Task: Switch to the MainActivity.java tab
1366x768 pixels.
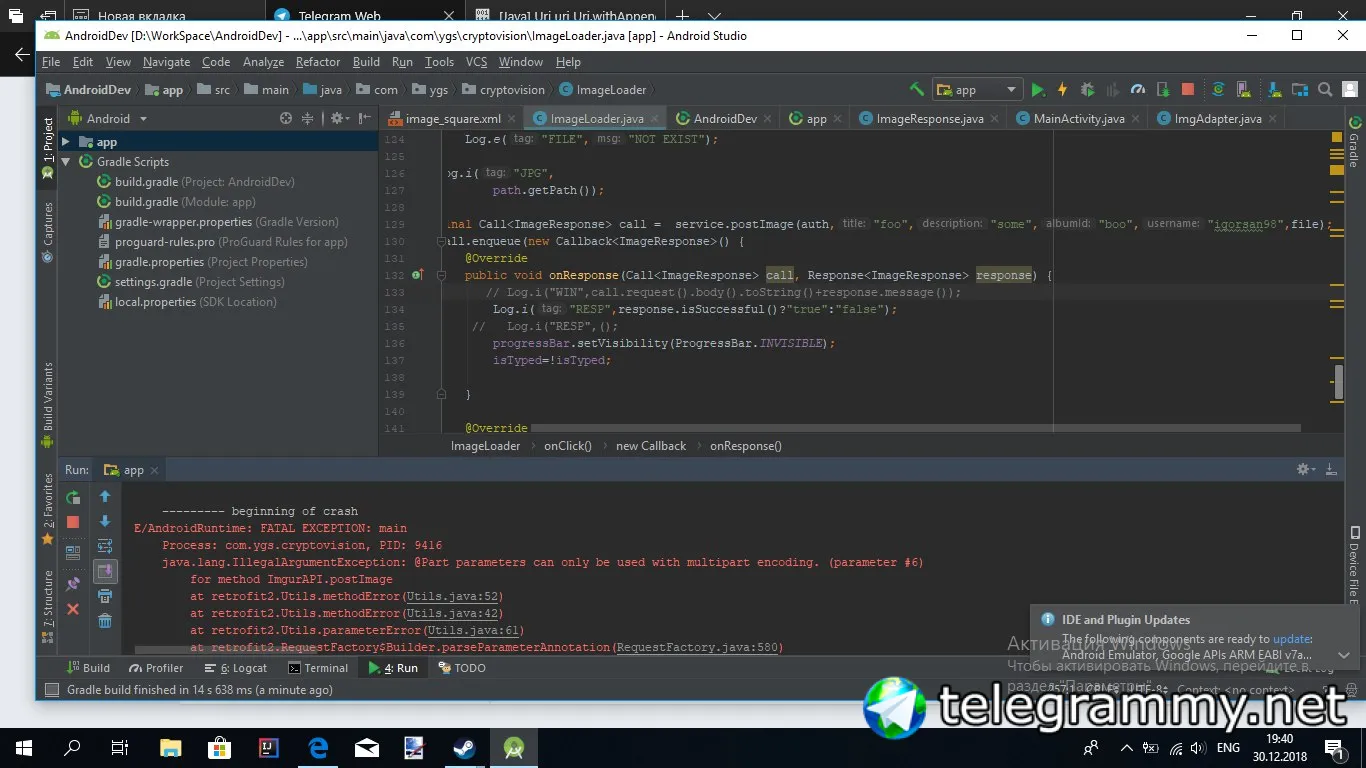Action: pos(1070,118)
